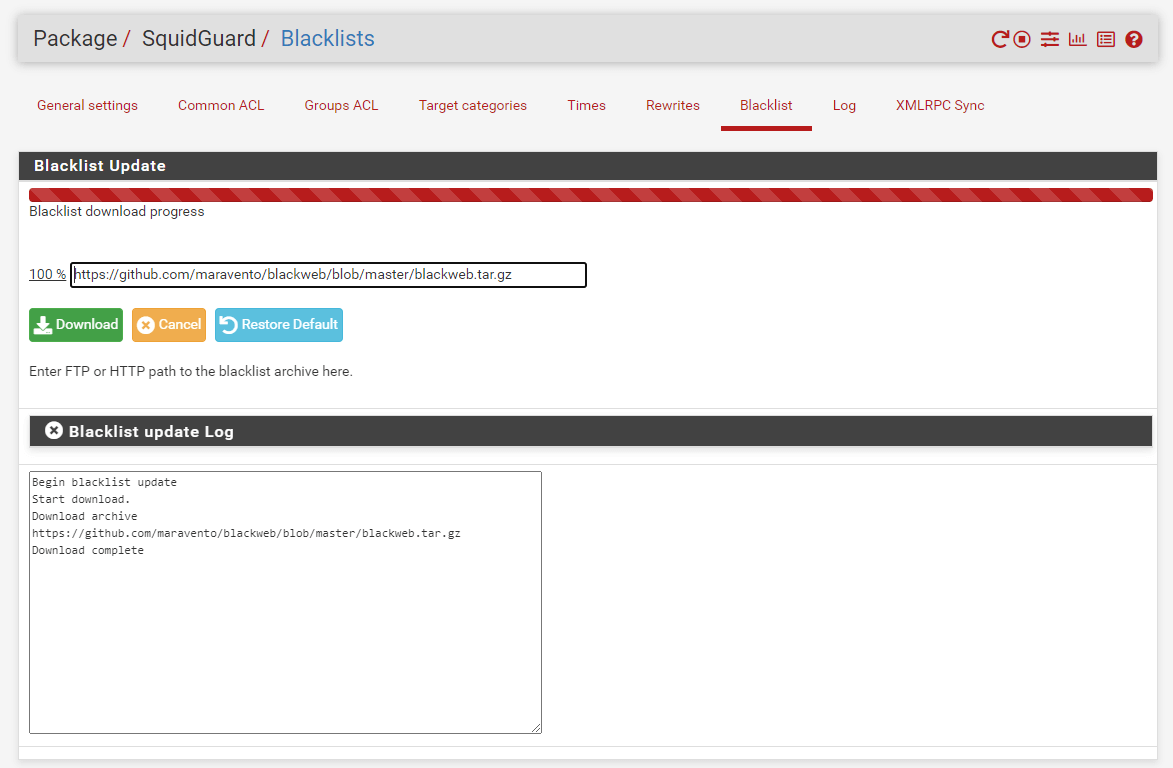1173x768 pixels.
Task: Collapse the Blacklist update Log panel icon
Action: click(x=54, y=430)
